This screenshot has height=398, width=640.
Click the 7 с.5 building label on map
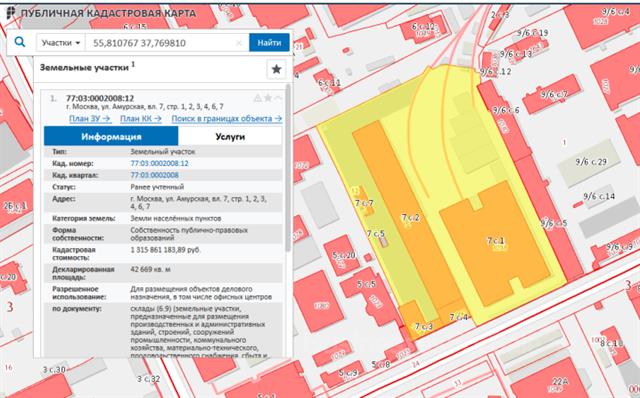[x=375, y=234]
